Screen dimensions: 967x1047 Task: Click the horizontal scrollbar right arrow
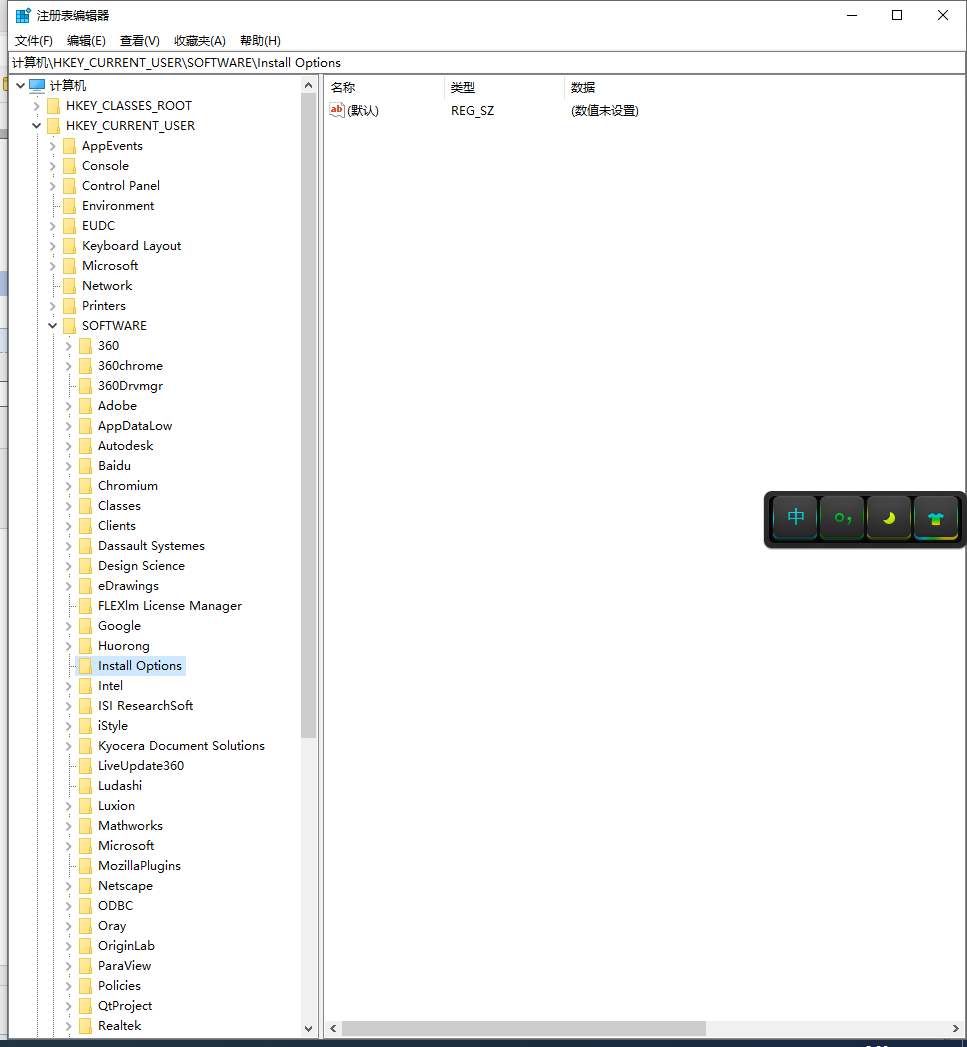pyautogui.click(x=956, y=1028)
